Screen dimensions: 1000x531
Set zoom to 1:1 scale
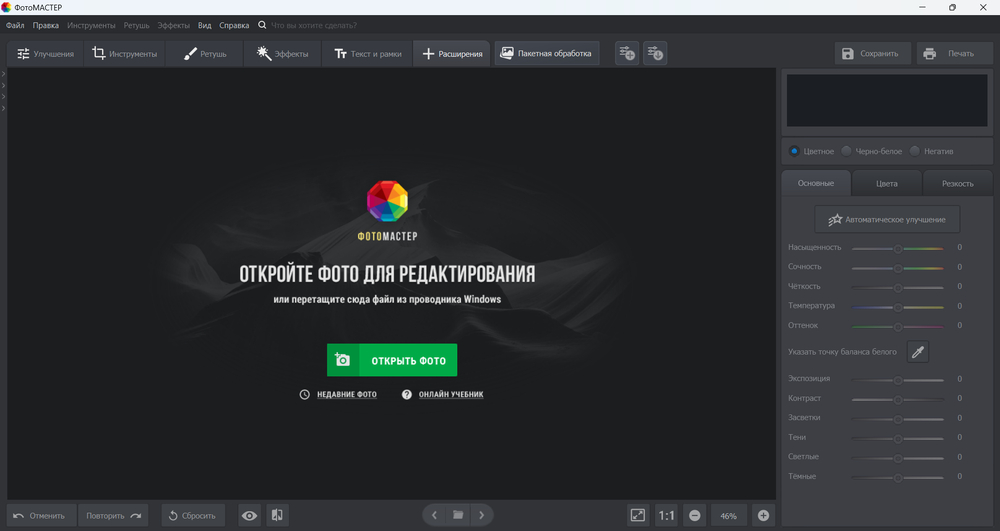(666, 515)
